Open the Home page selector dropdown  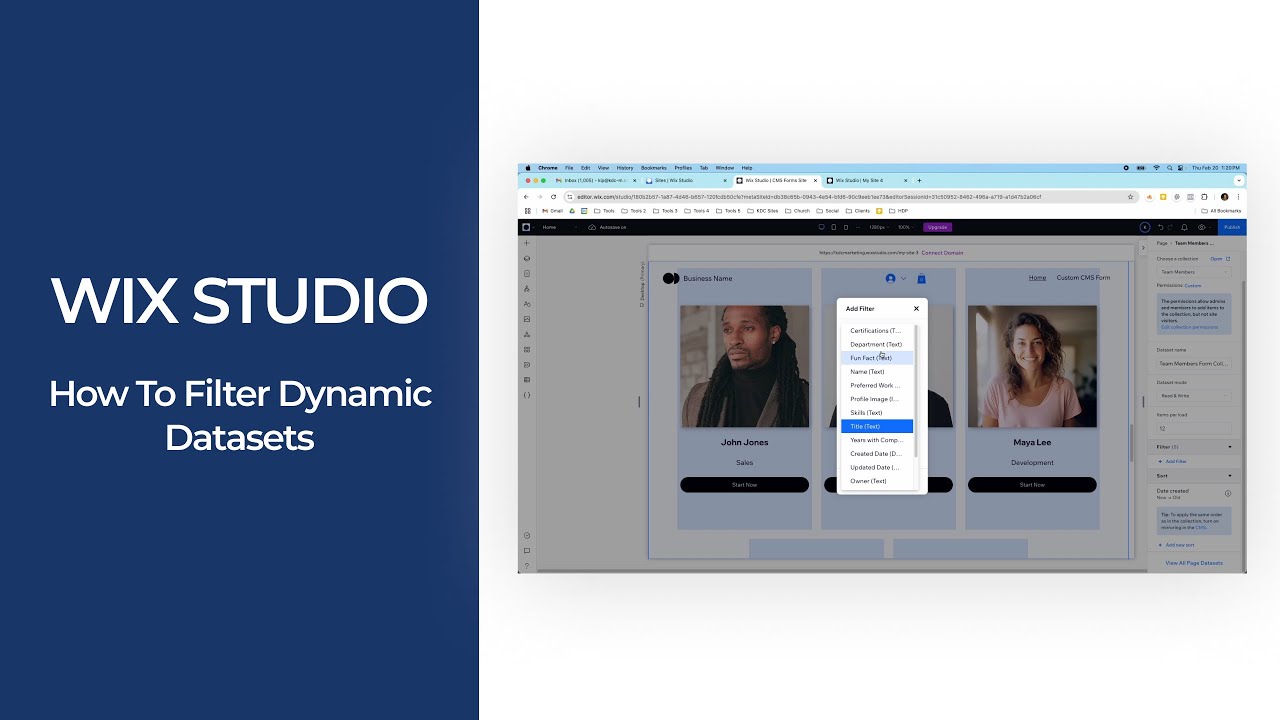[x=560, y=227]
